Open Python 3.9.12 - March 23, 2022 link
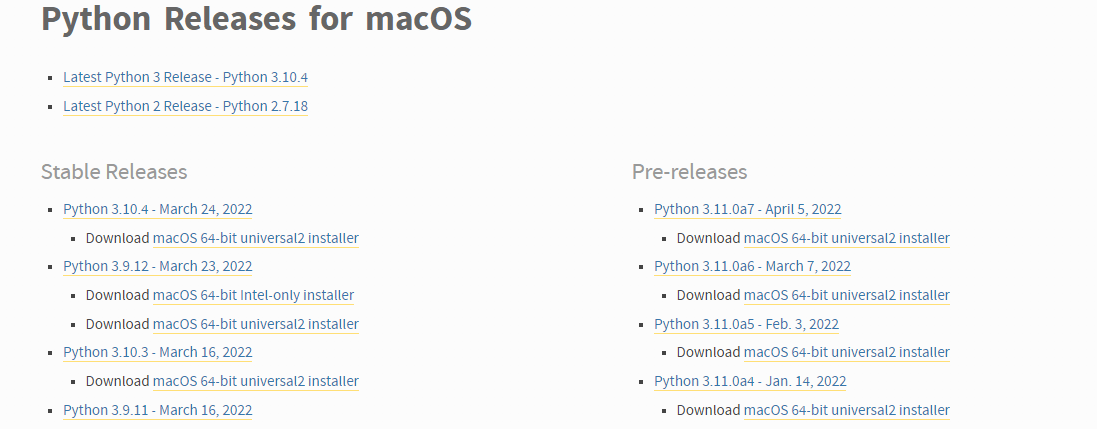The width and height of the screenshot is (1097, 429). coord(157,267)
